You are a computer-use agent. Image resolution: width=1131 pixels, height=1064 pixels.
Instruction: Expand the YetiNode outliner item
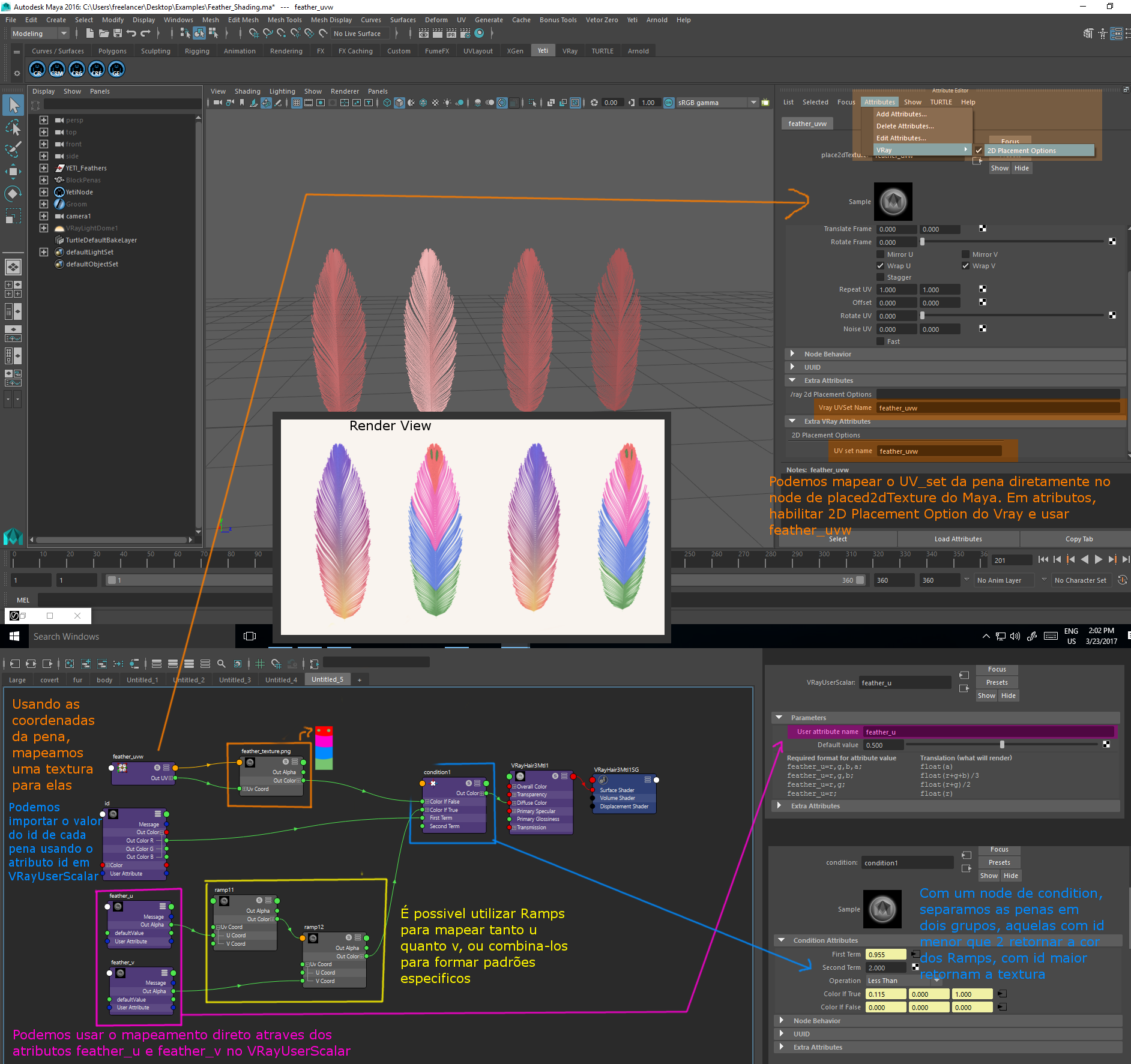click(44, 192)
